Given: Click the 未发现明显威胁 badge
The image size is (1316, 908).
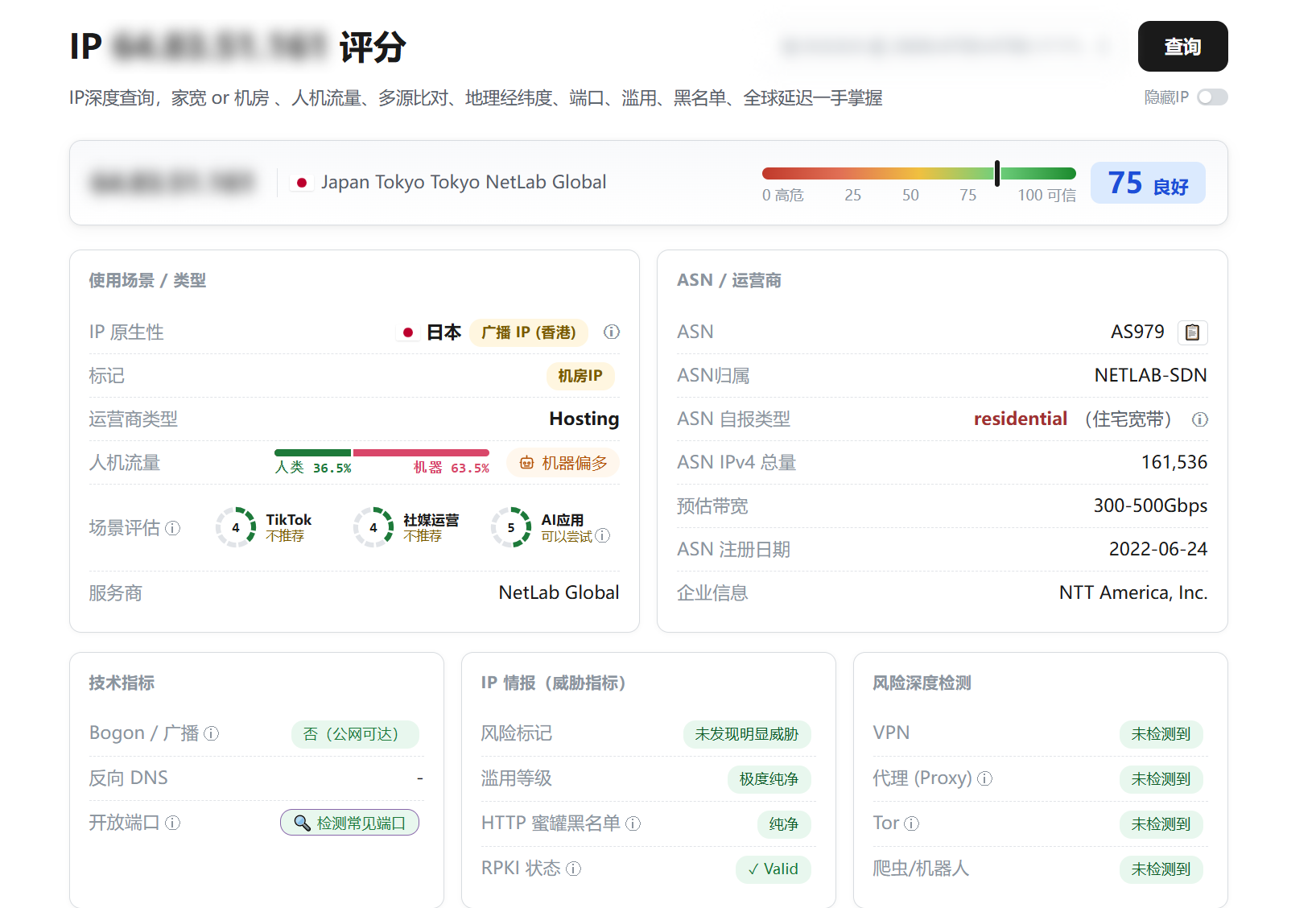Looking at the screenshot, I should click(x=747, y=734).
